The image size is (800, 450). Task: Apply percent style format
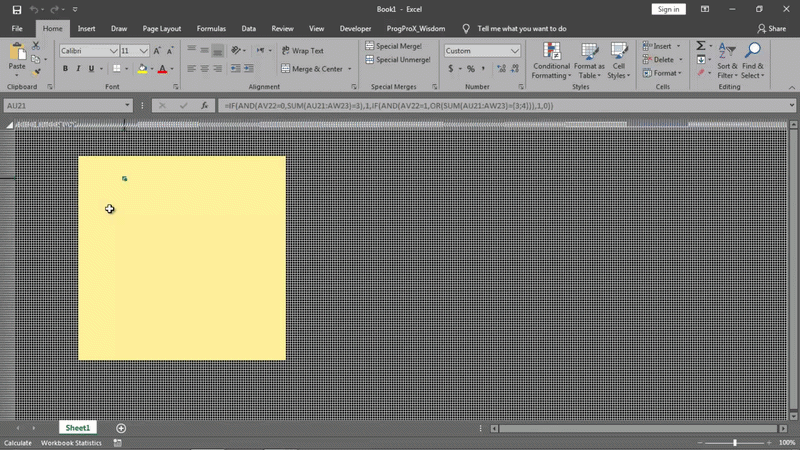(x=470, y=68)
